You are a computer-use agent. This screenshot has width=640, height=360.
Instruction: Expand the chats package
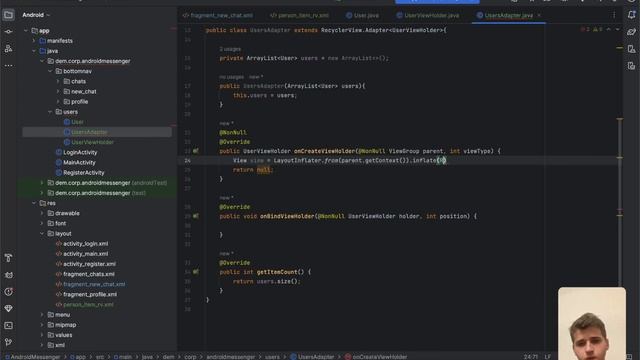tap(58, 81)
